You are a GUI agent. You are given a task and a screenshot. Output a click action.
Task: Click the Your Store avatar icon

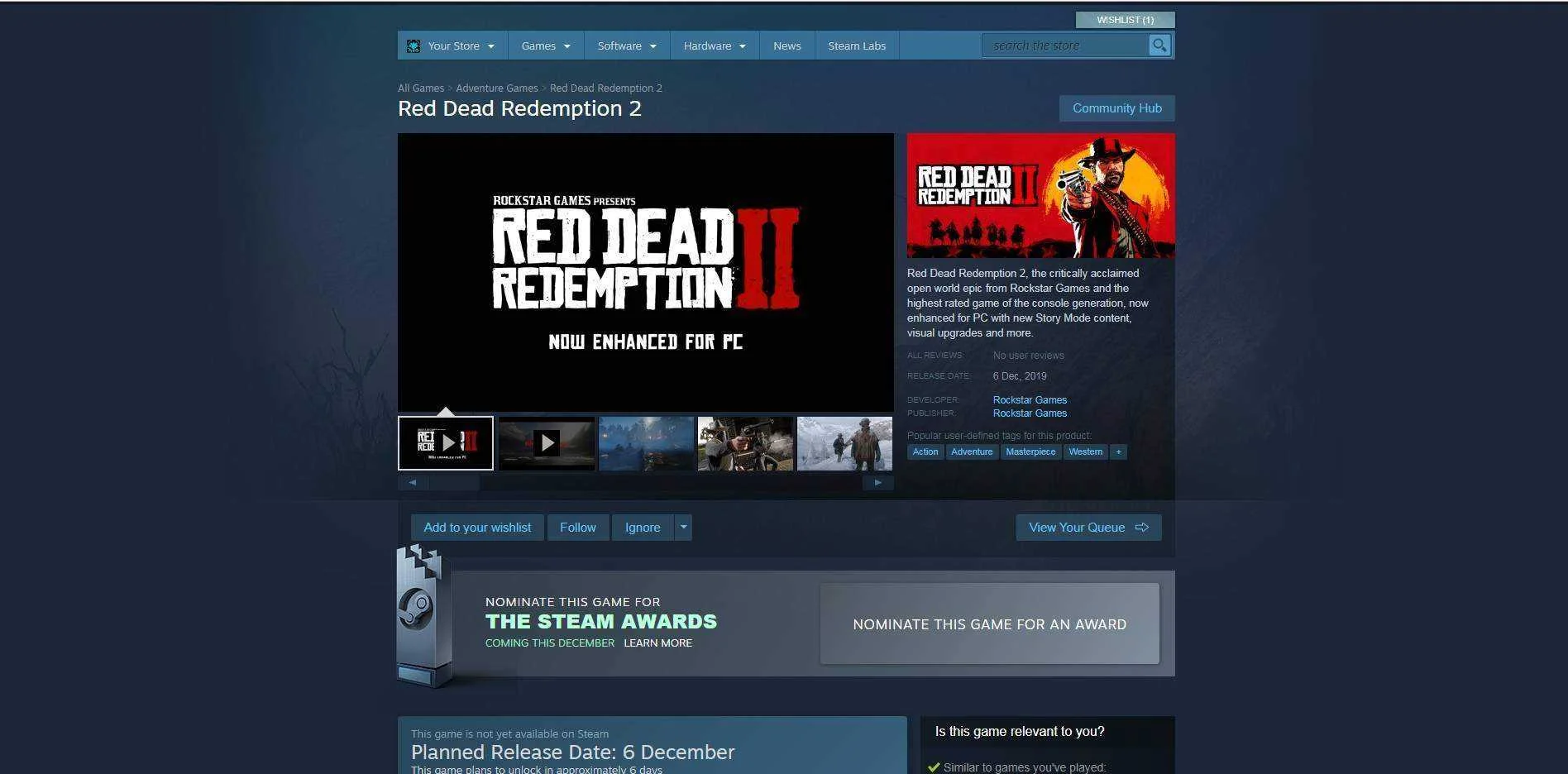[x=414, y=46]
